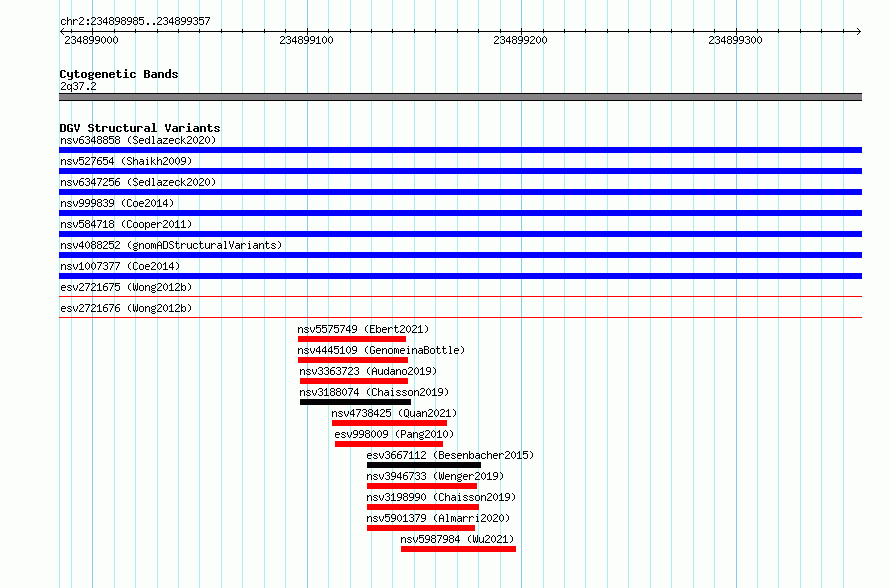890x588 pixels.
Task: Open the nsv3946733 (Wenger2019) label
Action: pyautogui.click(x=435, y=476)
